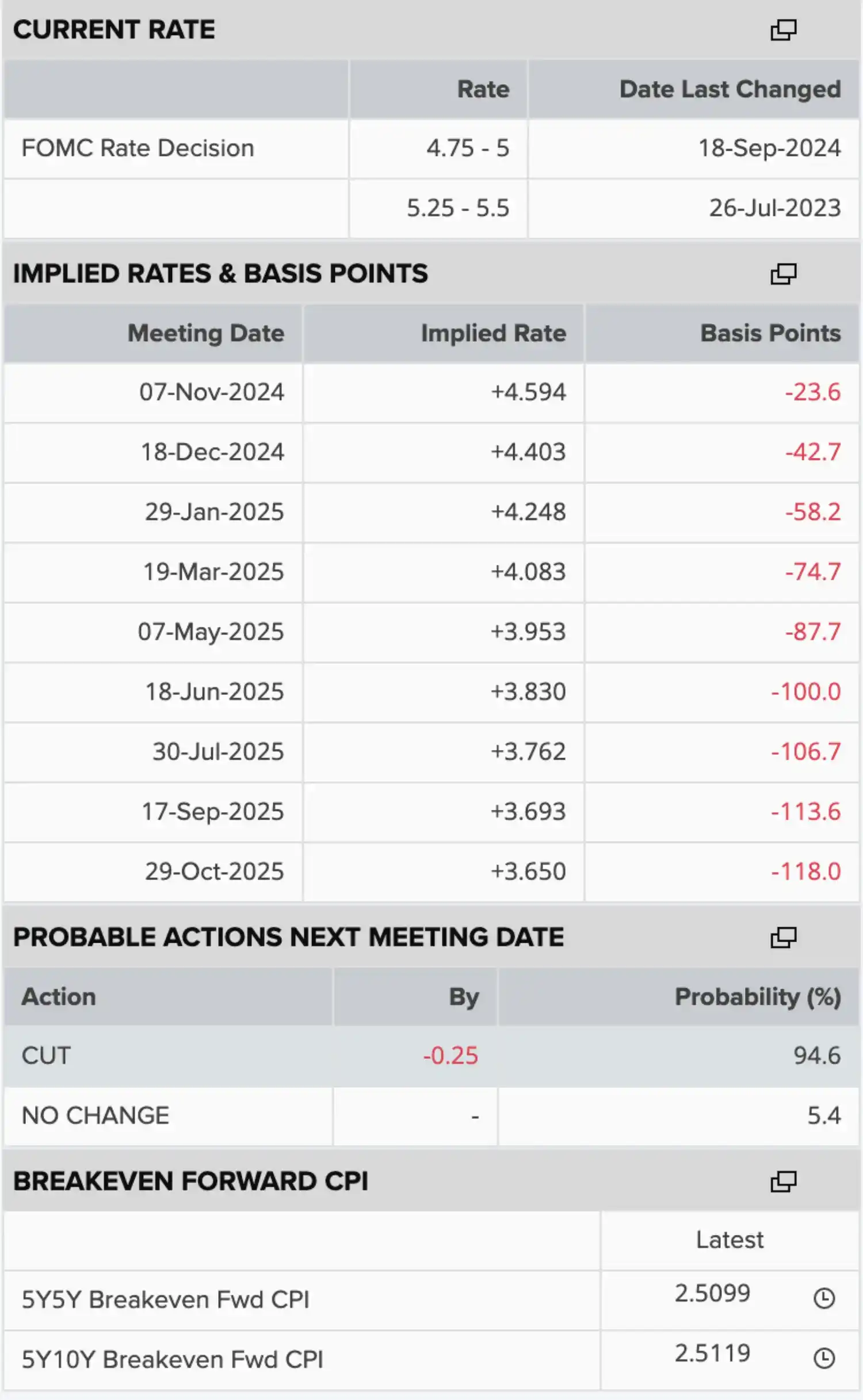Select the 18-Dec-2024 meeting date row

pyautogui.click(x=431, y=452)
